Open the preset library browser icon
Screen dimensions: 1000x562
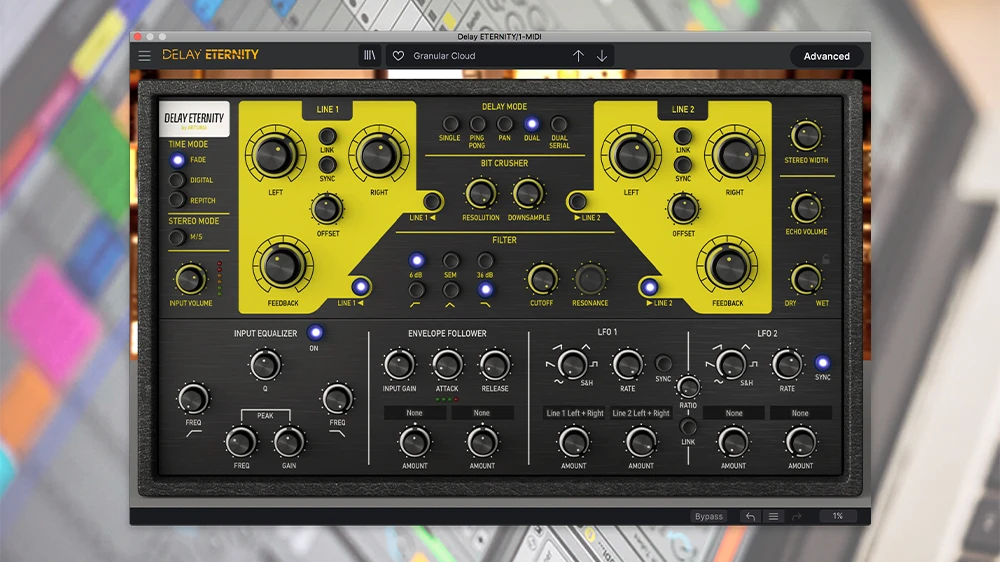(x=370, y=56)
